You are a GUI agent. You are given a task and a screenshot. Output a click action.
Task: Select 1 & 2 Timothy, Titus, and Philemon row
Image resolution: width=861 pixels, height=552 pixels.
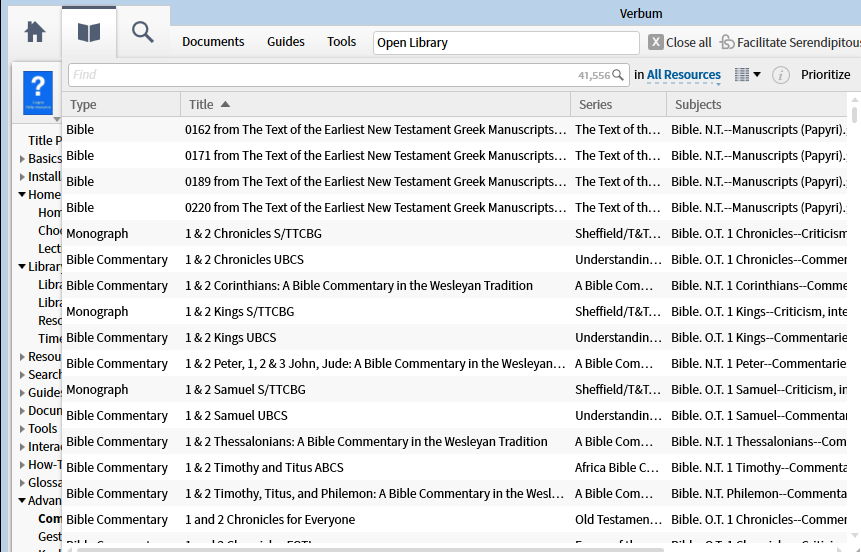pos(455,493)
